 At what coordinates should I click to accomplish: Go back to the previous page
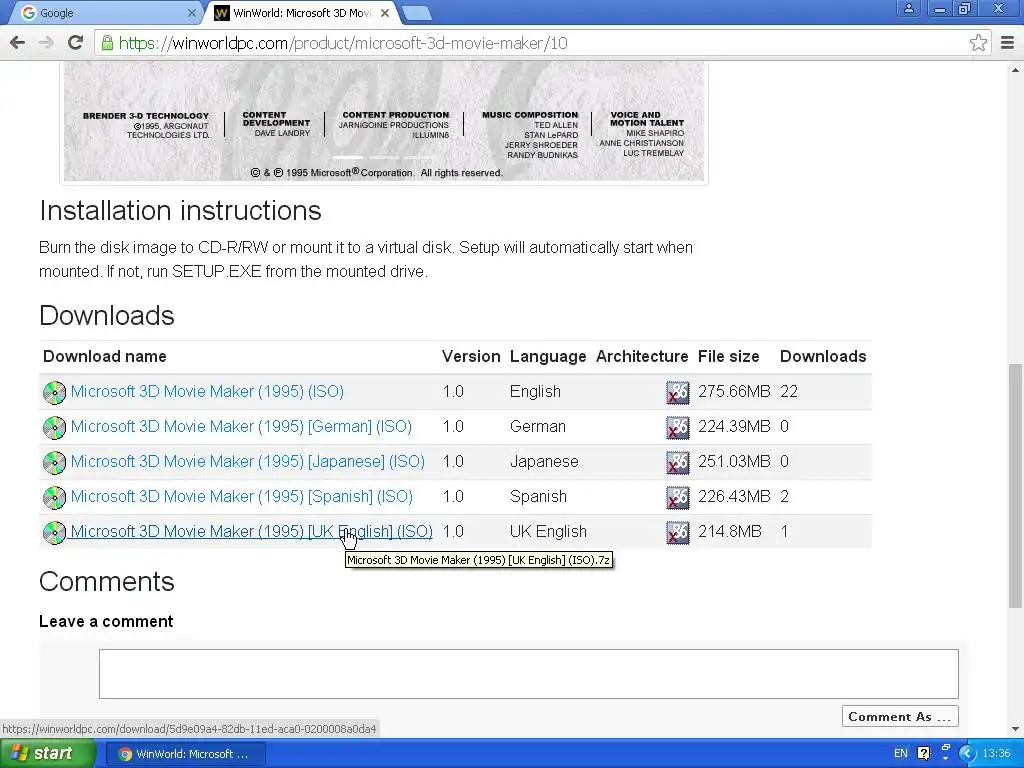click(x=18, y=43)
